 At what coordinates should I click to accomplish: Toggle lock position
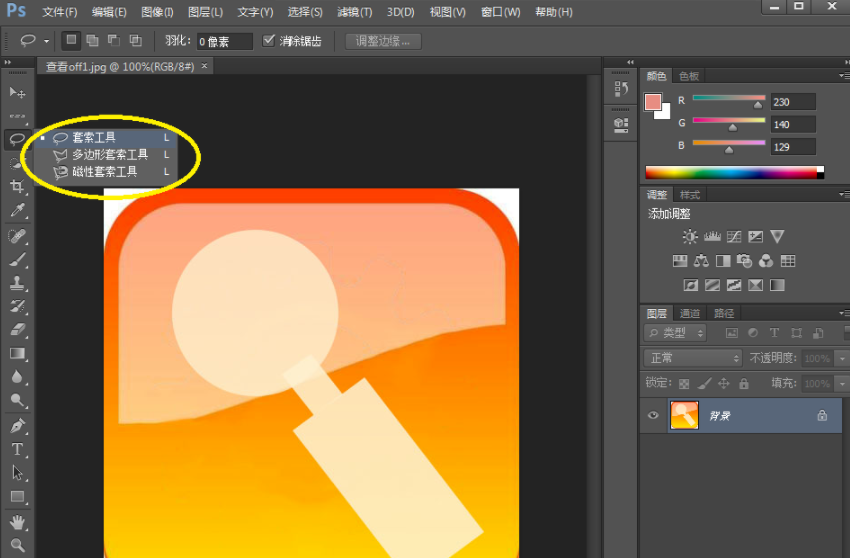click(x=724, y=384)
